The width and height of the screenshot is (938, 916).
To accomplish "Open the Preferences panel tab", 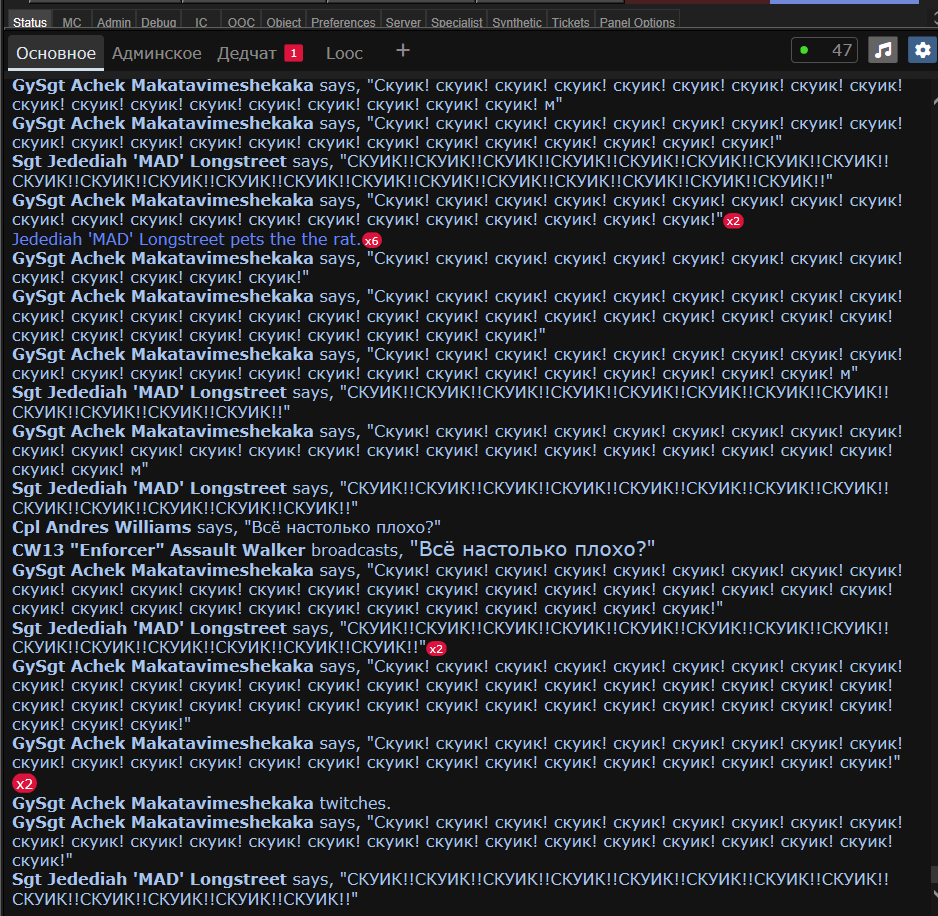I will (343, 22).
